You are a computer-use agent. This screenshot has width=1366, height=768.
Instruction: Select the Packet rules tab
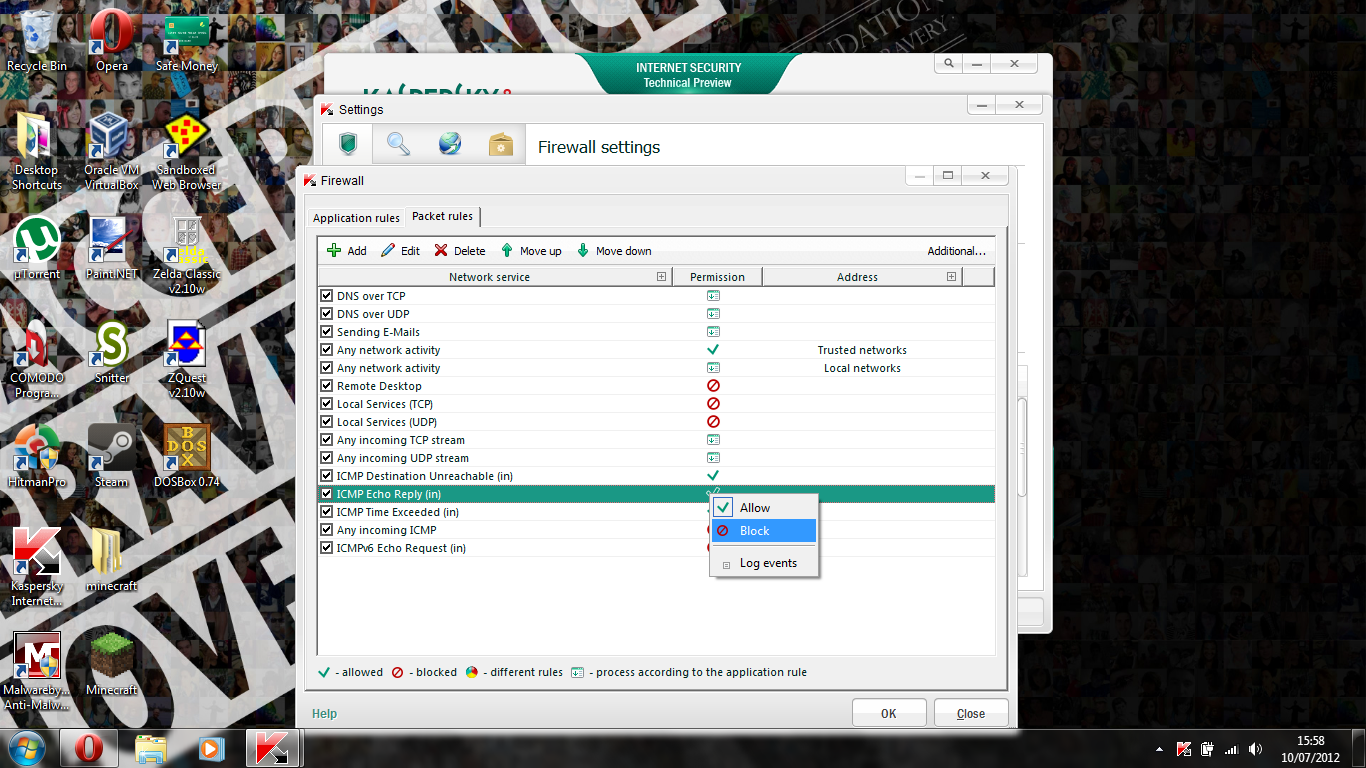pyautogui.click(x=443, y=216)
